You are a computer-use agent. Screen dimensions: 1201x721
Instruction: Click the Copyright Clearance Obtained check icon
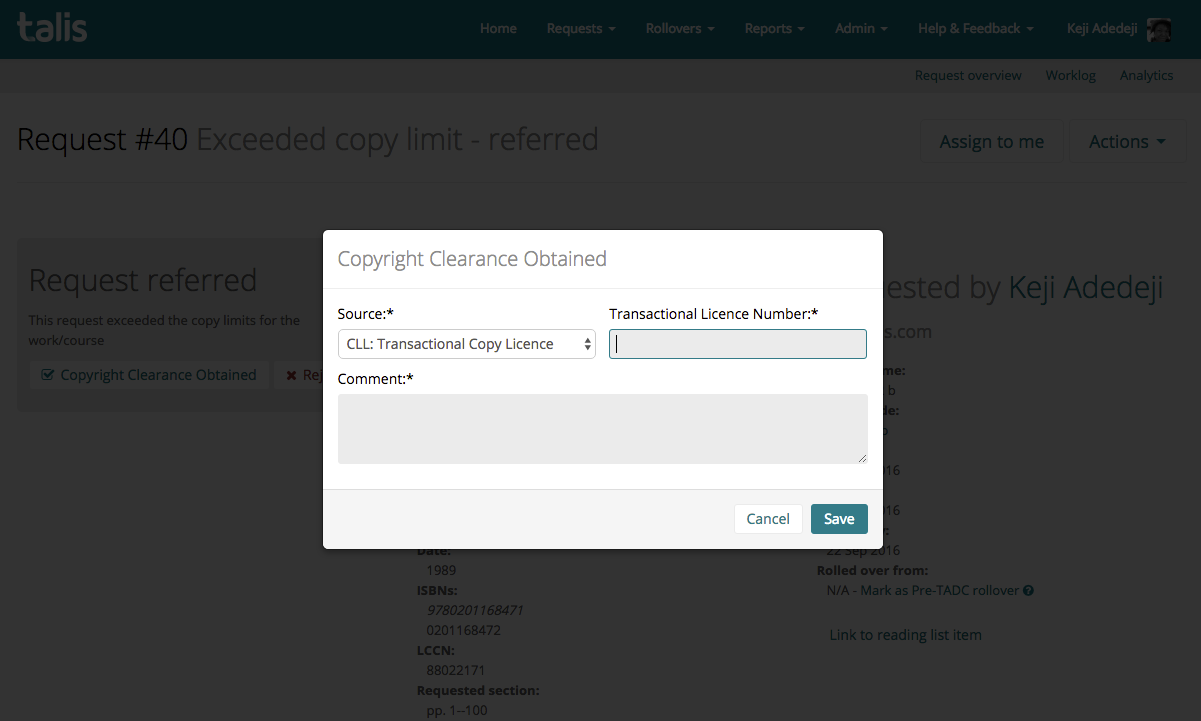[x=47, y=375]
